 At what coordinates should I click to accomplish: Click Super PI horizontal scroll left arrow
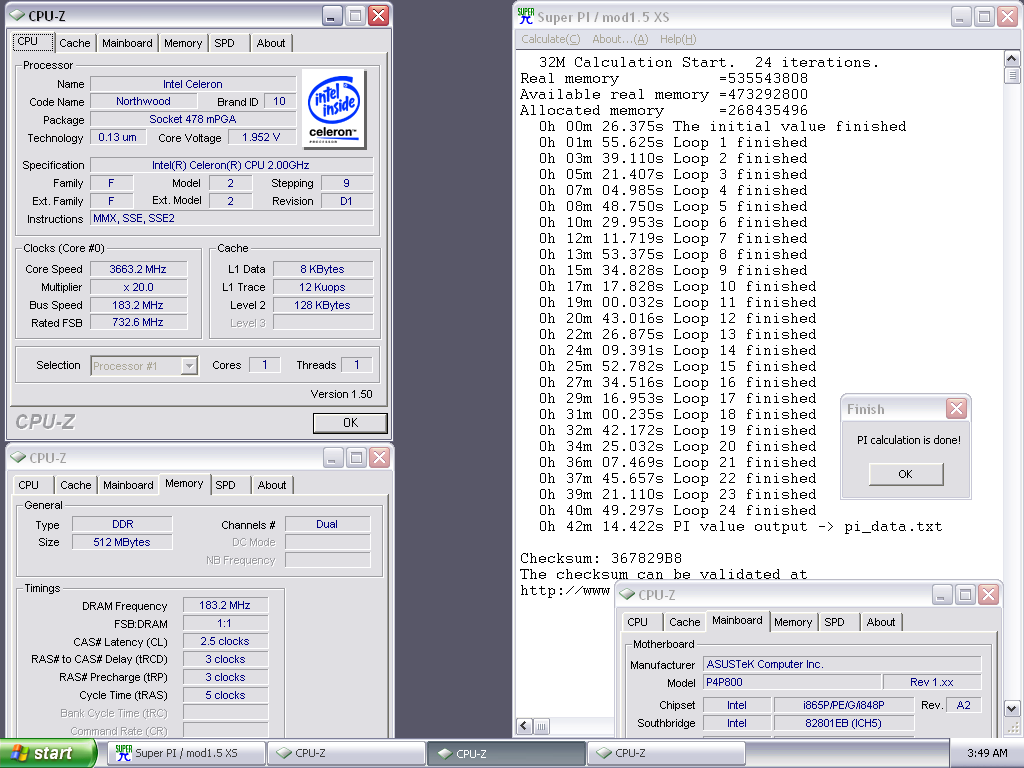(x=524, y=726)
